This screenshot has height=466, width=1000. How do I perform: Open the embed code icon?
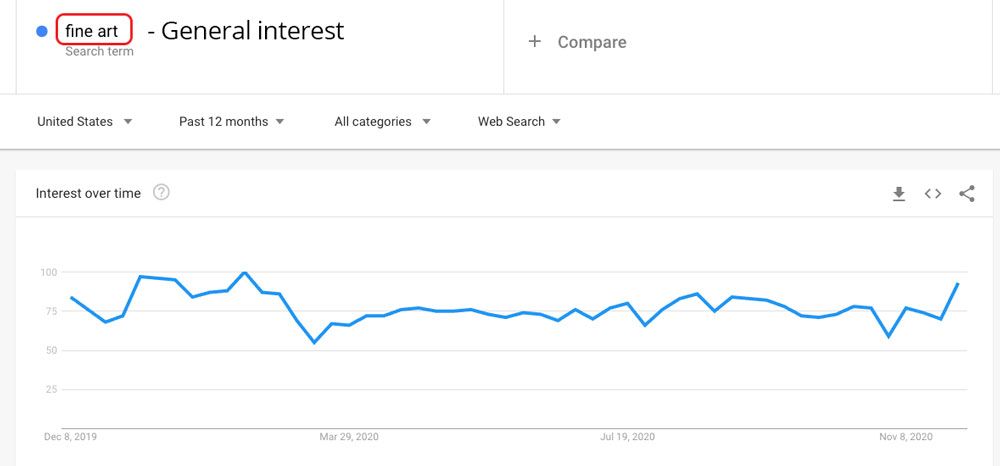coord(932,194)
